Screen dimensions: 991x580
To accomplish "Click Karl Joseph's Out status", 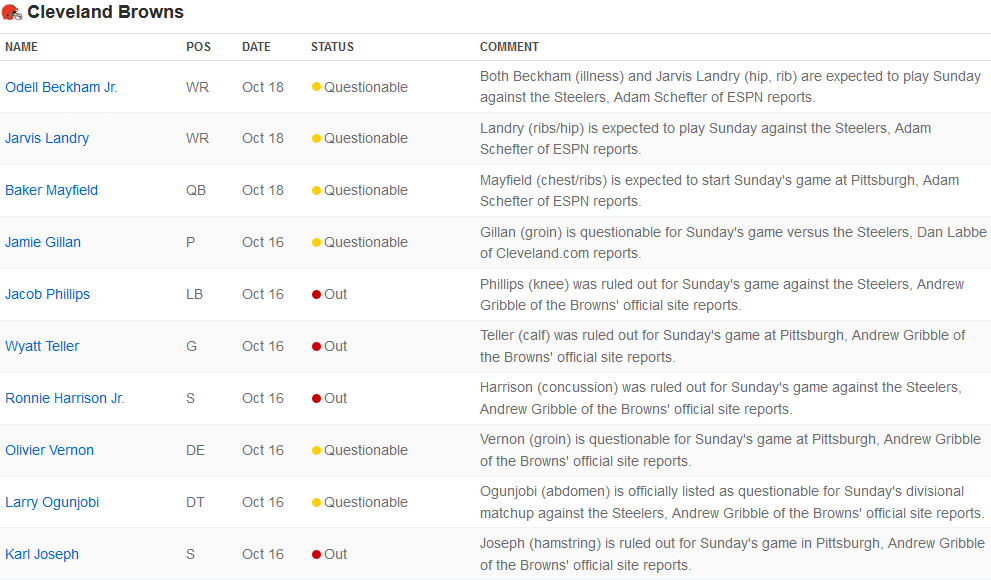I will coord(329,554).
